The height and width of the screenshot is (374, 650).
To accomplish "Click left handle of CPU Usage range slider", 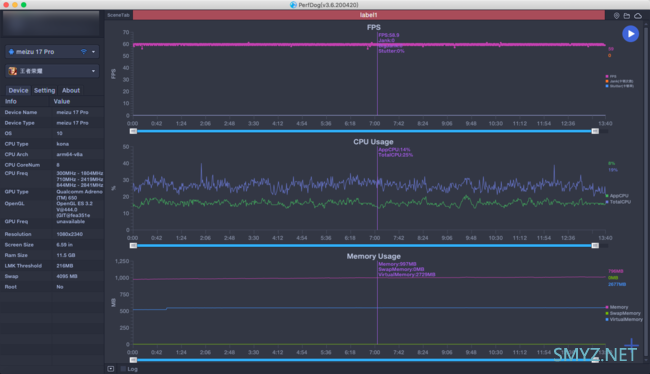I will tap(133, 245).
